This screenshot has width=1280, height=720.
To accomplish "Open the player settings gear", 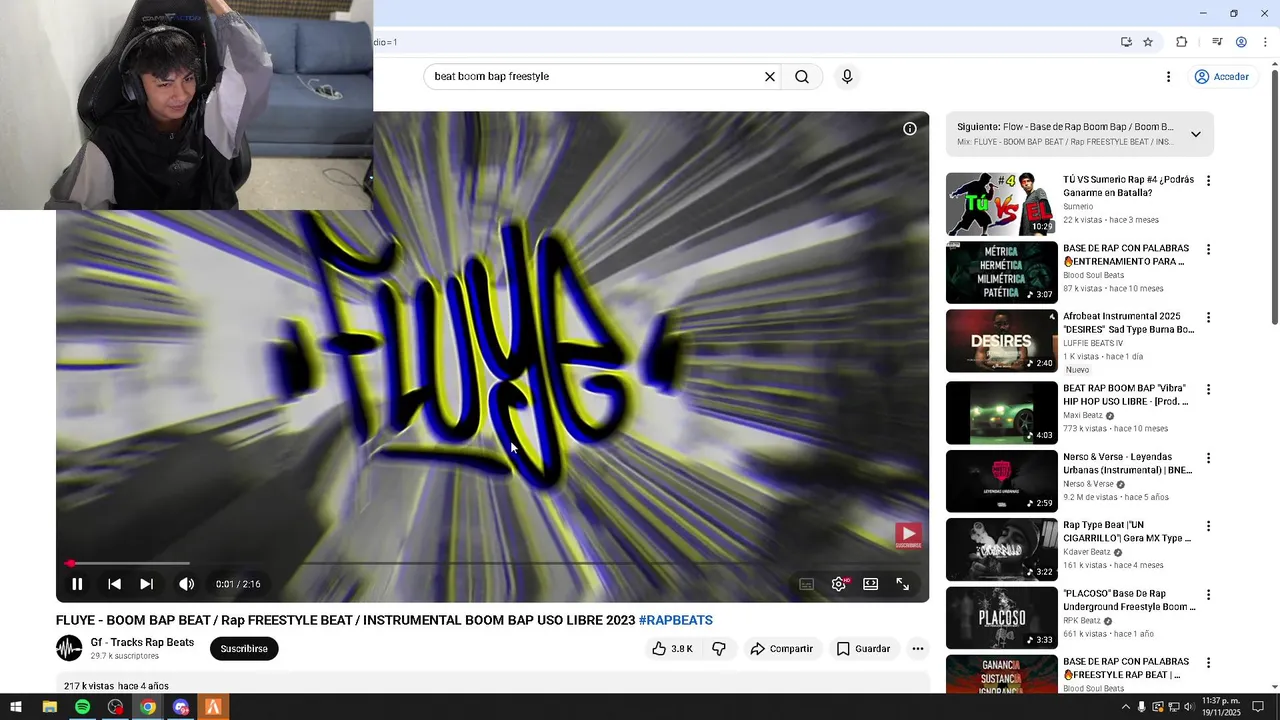I will click(x=838, y=584).
